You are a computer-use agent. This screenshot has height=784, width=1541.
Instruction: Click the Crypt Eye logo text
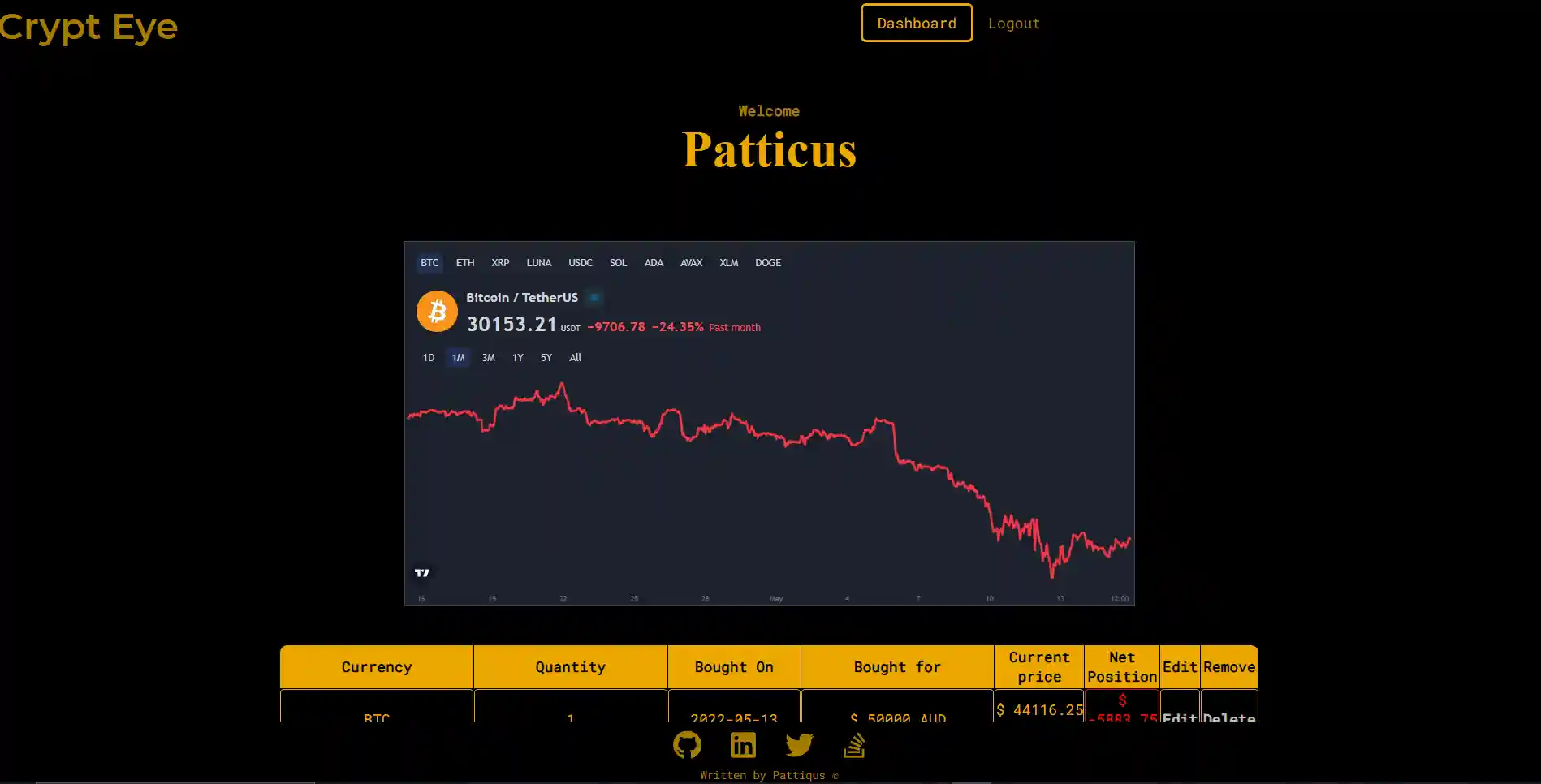pos(88,27)
